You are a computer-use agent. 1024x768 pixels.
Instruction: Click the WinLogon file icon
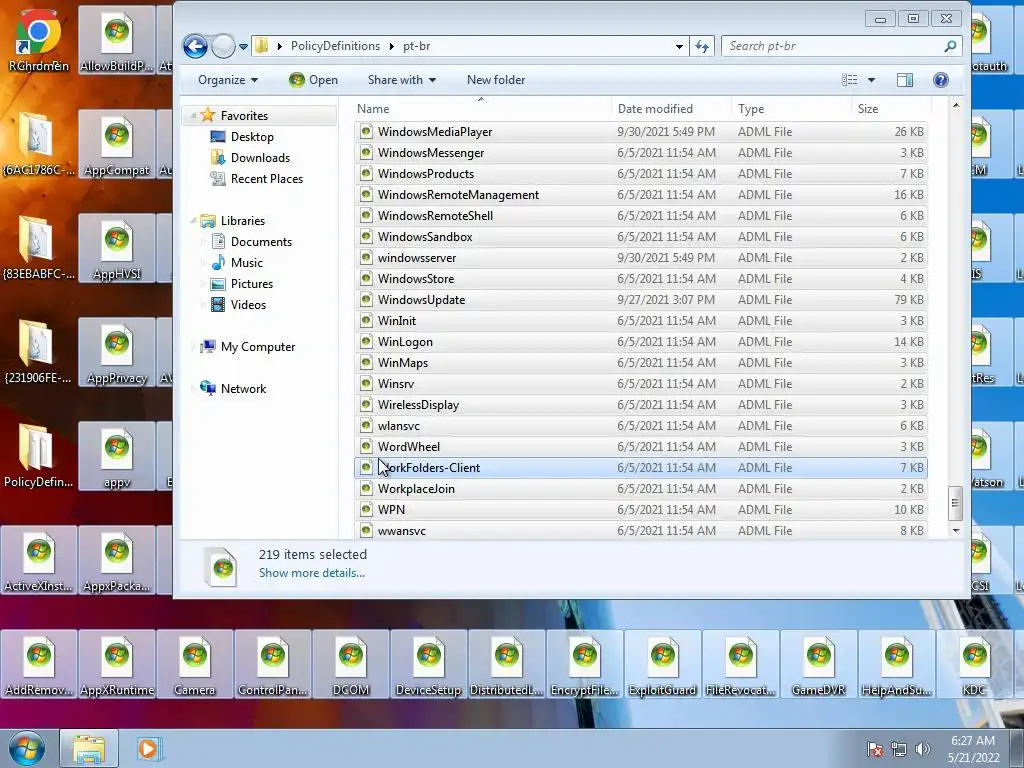click(x=366, y=341)
